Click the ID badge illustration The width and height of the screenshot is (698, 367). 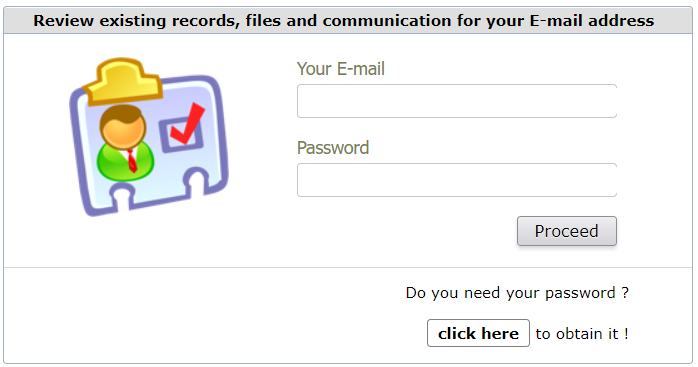click(x=149, y=137)
